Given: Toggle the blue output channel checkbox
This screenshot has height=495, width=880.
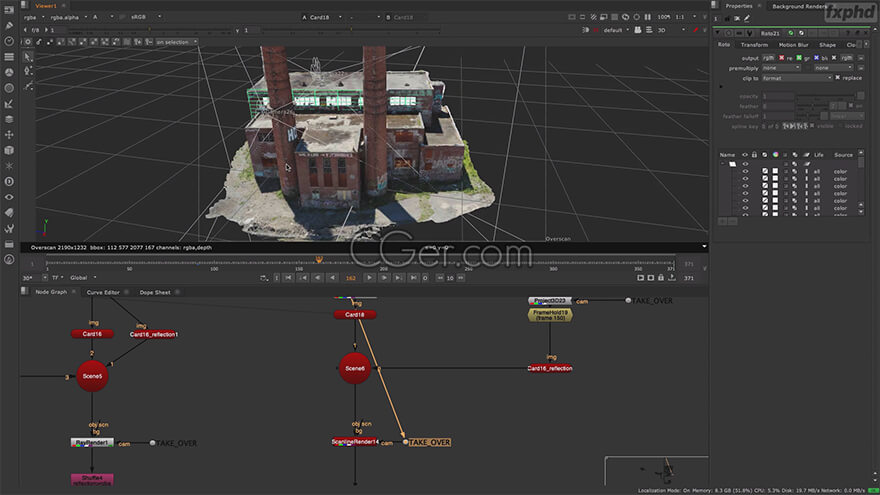Looking at the screenshot, I should pyautogui.click(x=816, y=58).
